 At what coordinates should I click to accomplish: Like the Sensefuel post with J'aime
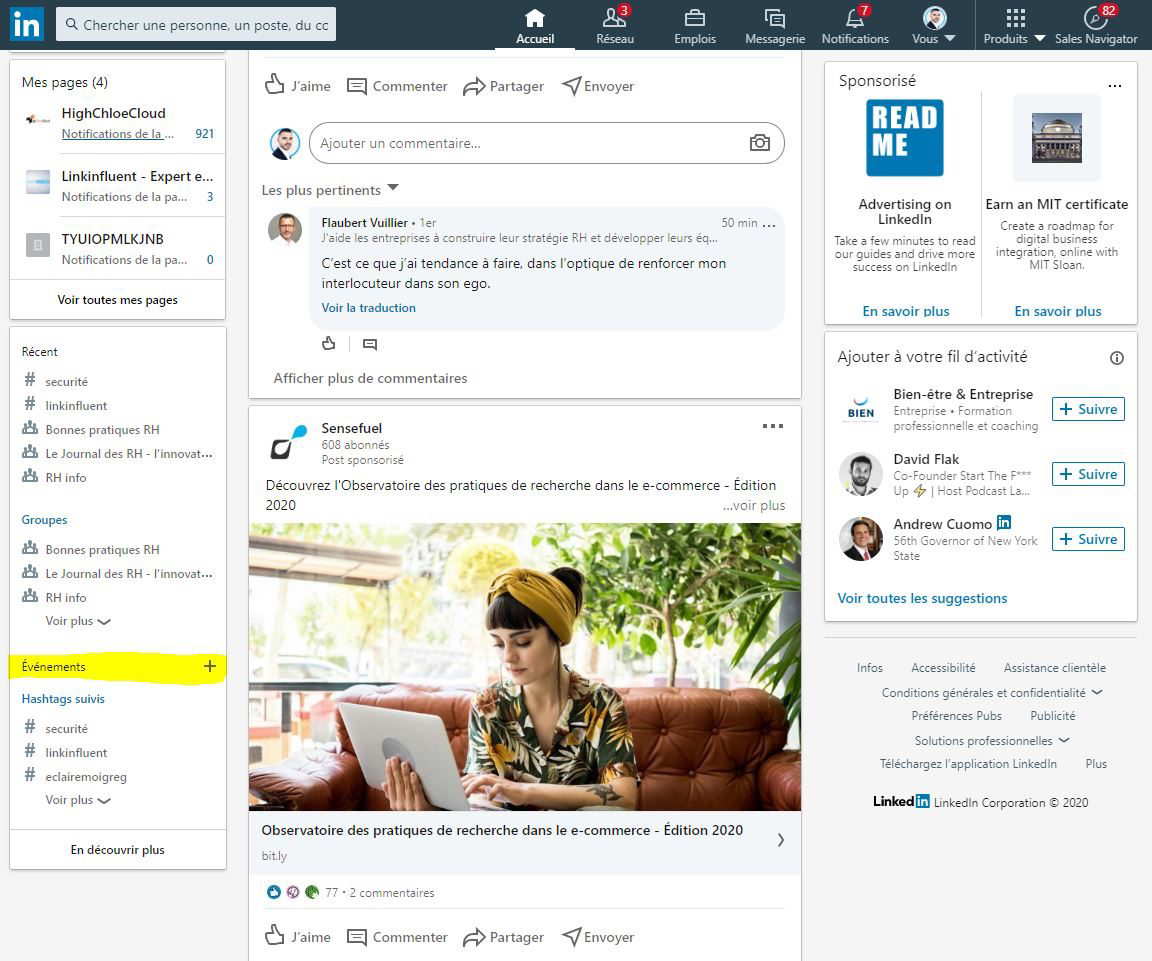(298, 937)
